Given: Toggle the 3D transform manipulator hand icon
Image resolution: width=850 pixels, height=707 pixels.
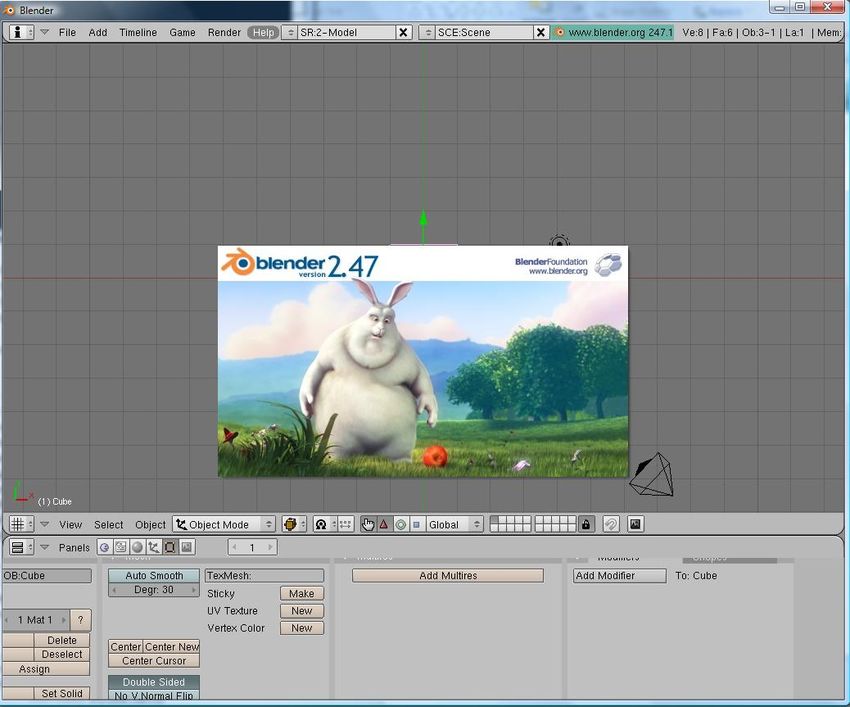Looking at the screenshot, I should click(x=368, y=524).
